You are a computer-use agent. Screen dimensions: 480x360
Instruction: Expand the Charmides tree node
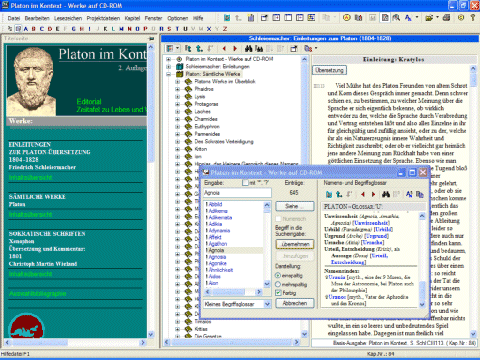tap(178, 119)
